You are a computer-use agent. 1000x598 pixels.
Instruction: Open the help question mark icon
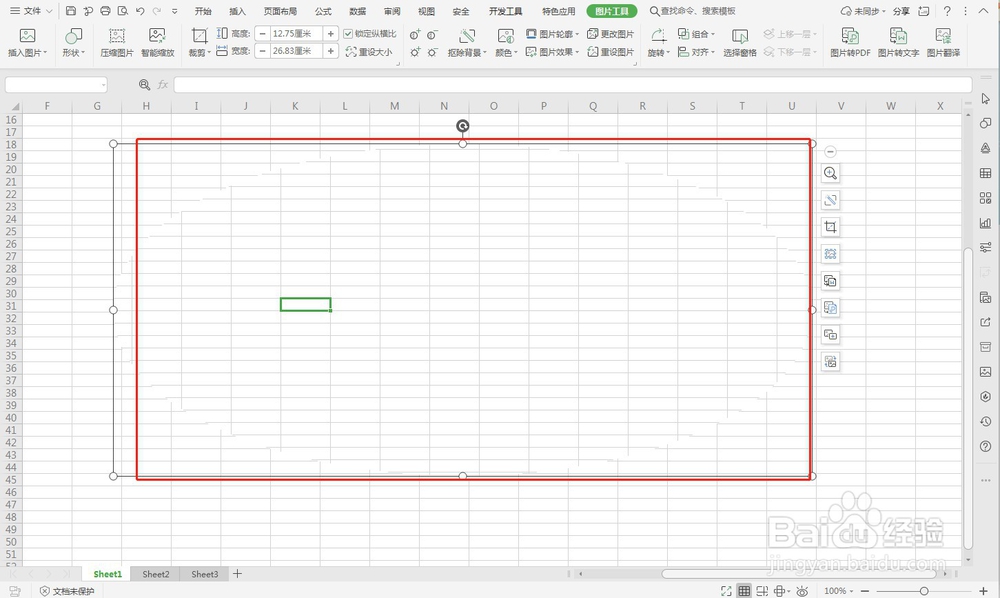pos(947,11)
